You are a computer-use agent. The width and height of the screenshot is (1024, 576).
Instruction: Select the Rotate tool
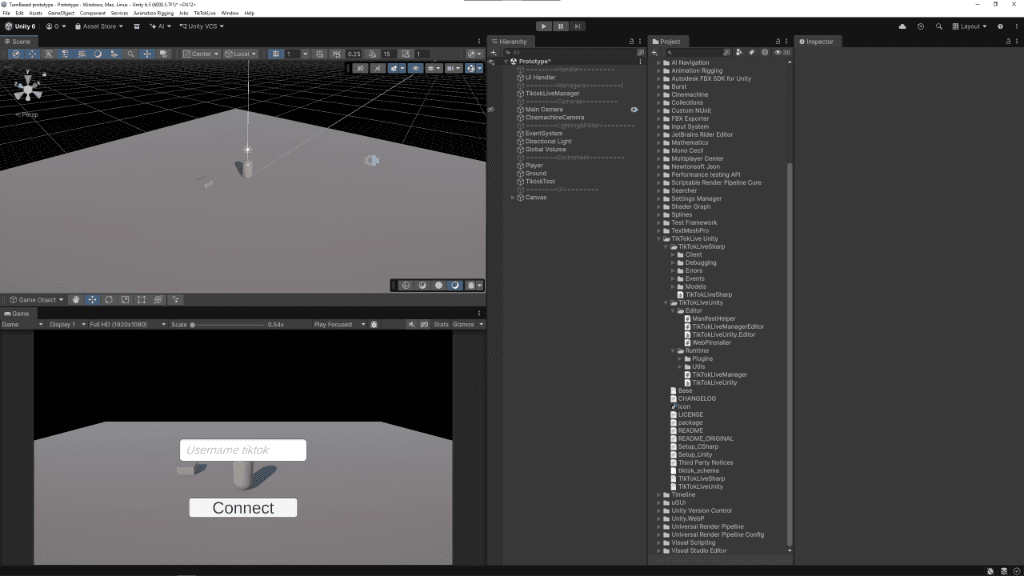[108, 300]
